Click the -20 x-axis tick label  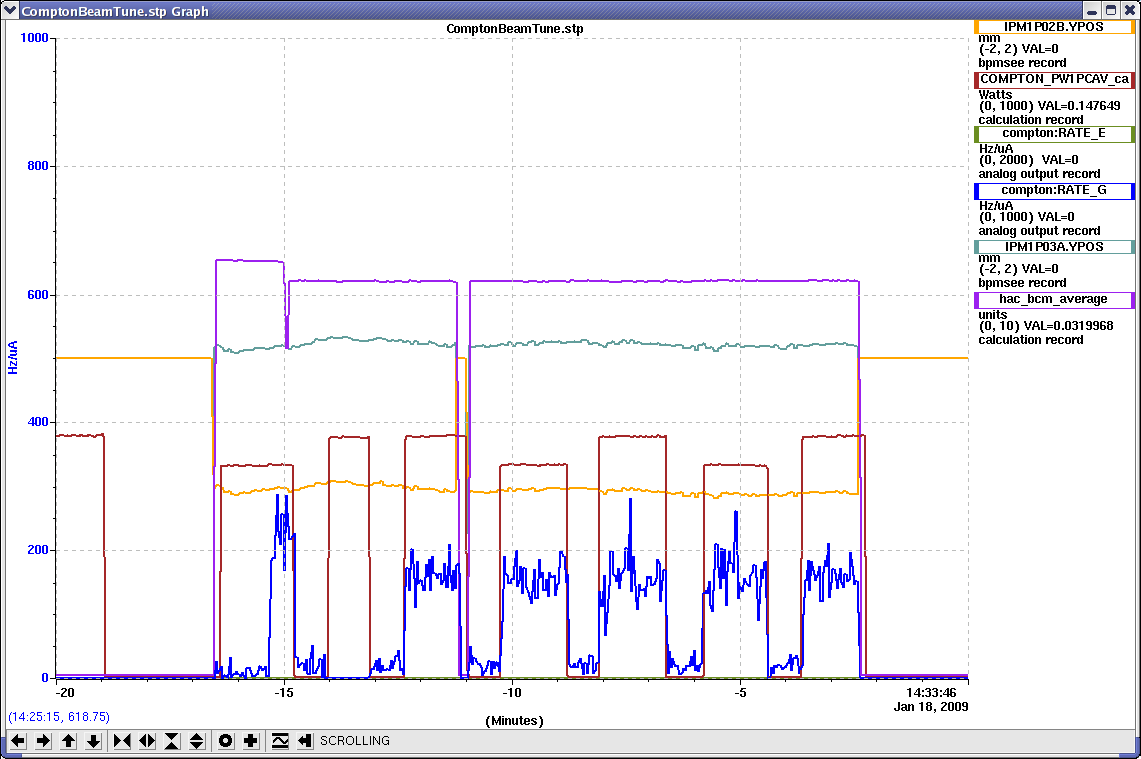[x=65, y=693]
